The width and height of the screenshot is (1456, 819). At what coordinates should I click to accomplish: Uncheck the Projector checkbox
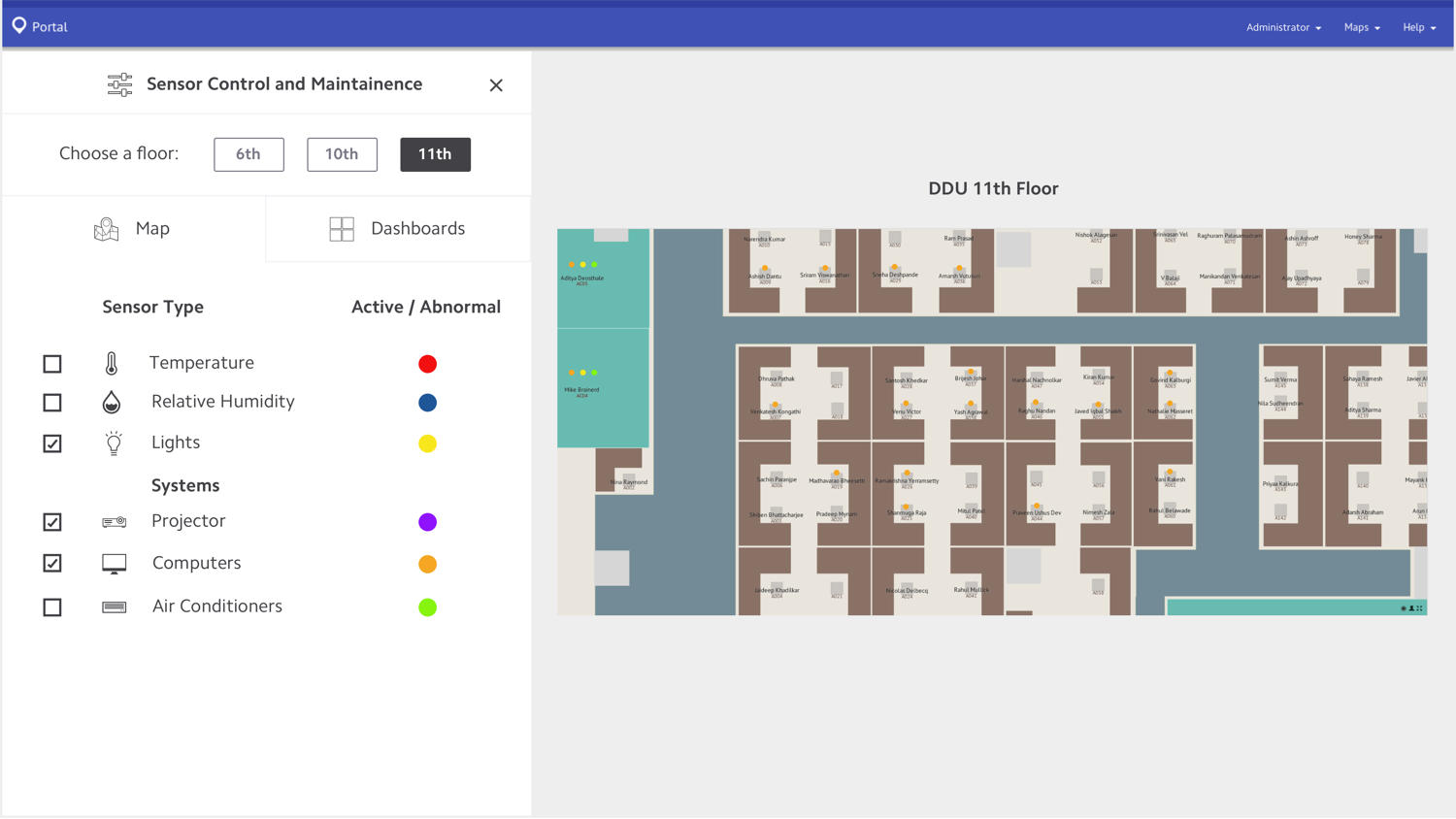[x=52, y=522]
